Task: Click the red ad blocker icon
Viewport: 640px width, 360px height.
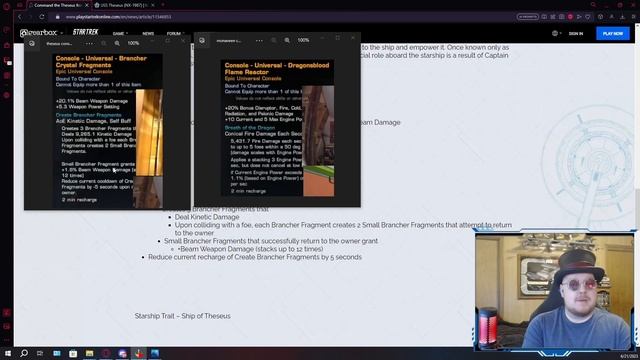Action: [570, 17]
